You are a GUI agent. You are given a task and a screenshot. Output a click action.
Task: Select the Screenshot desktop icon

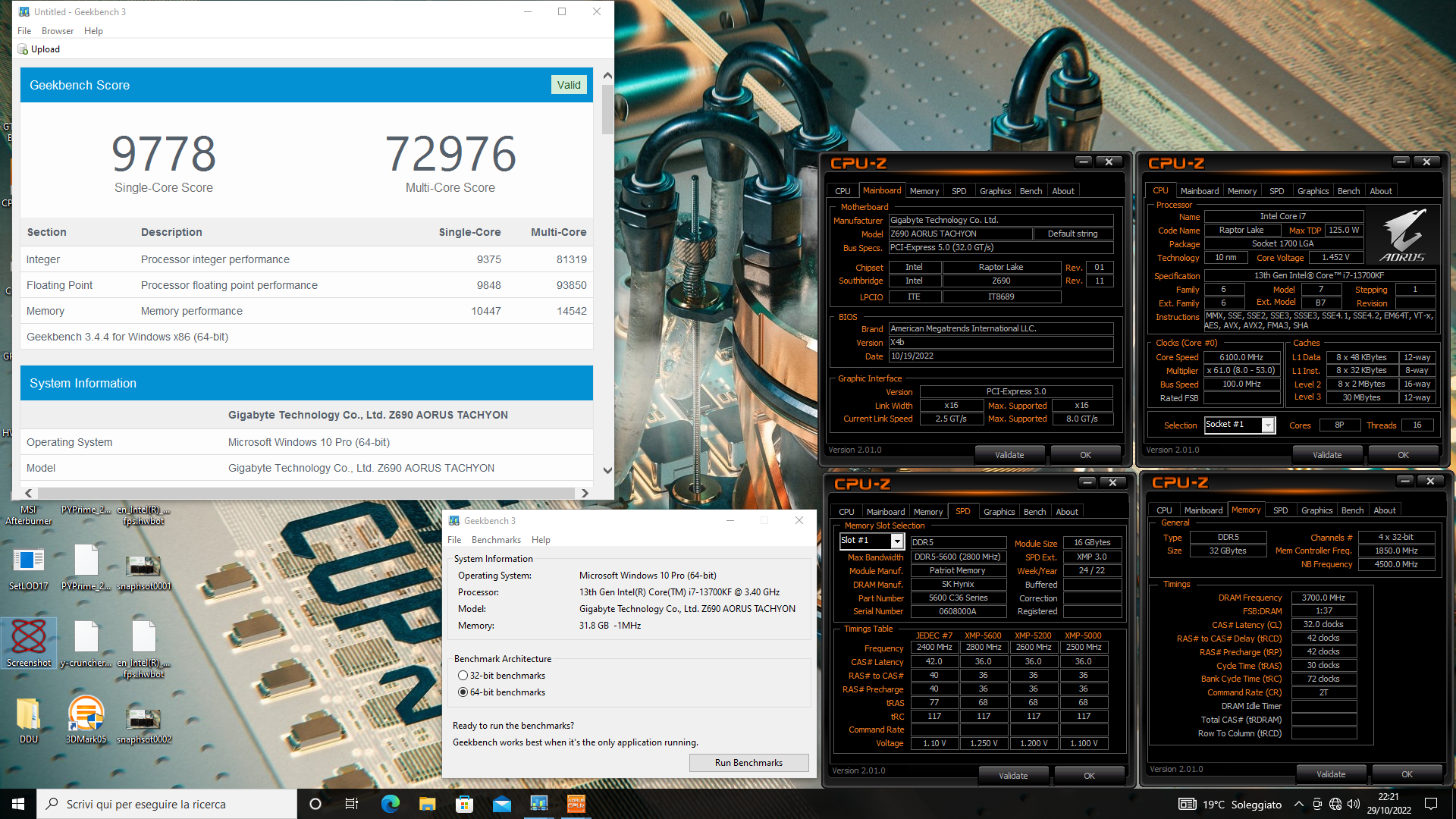[x=29, y=643]
